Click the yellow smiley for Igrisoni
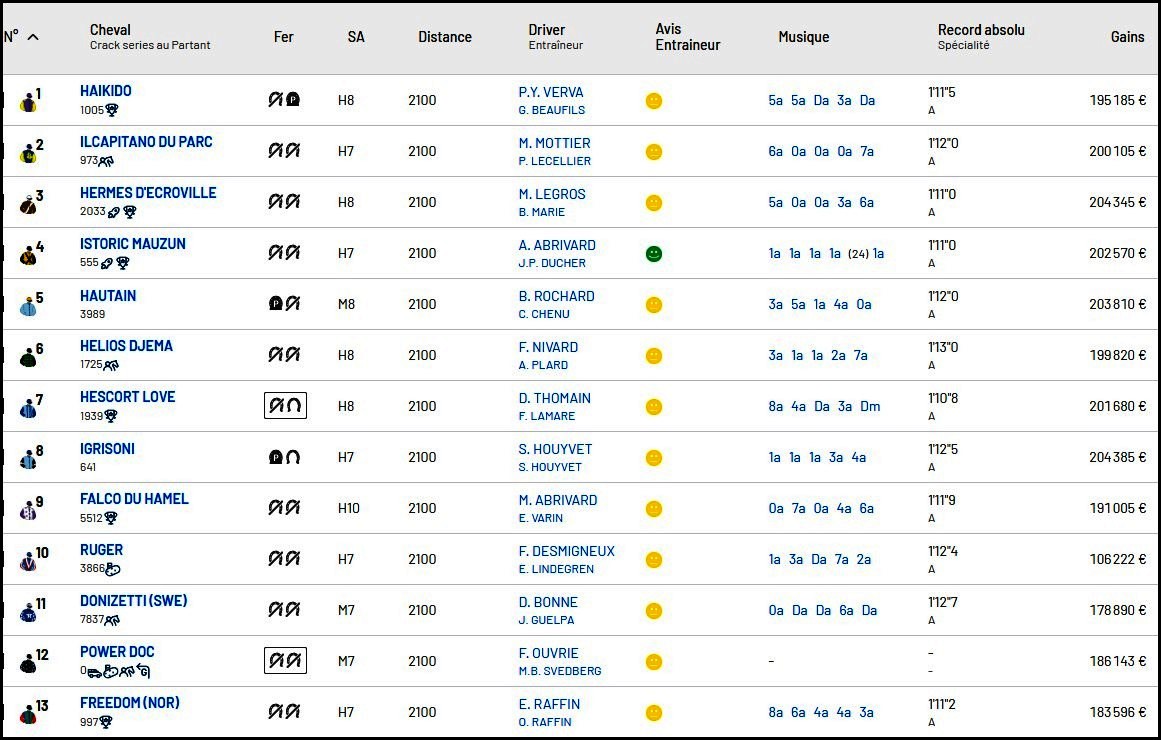The image size is (1161, 740). pyautogui.click(x=653, y=458)
